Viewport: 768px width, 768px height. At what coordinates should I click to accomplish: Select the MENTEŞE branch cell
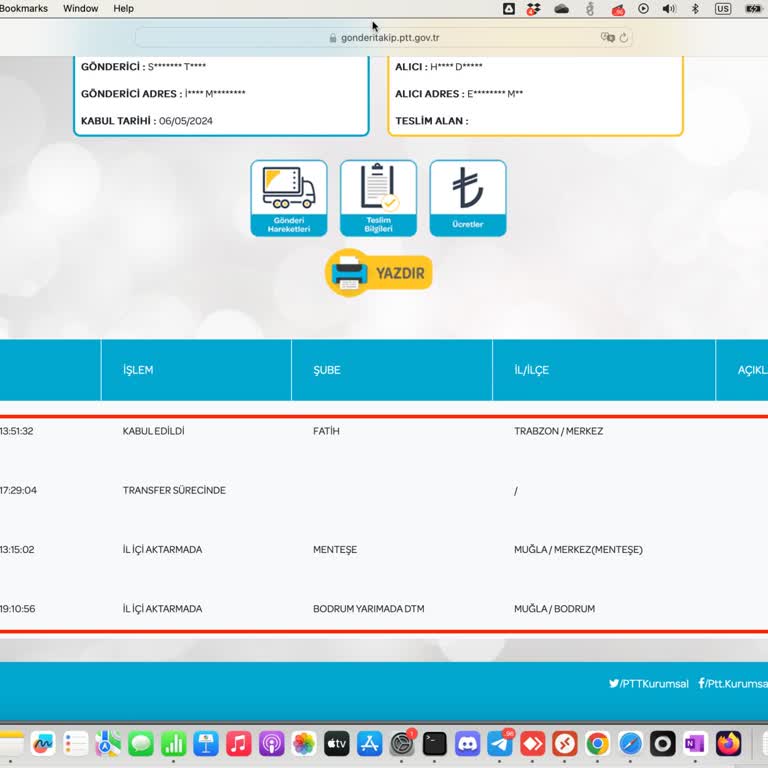click(335, 550)
